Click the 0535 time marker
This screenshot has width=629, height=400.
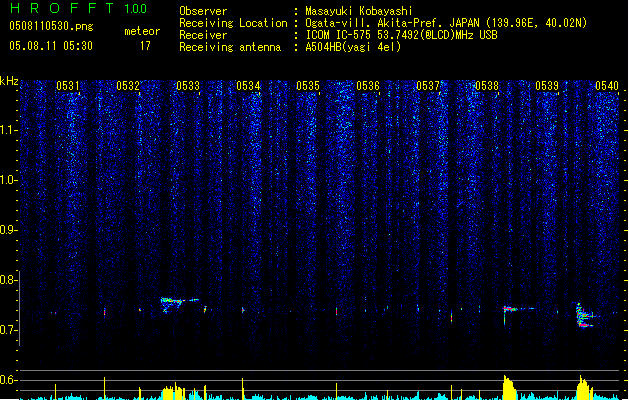(x=308, y=86)
